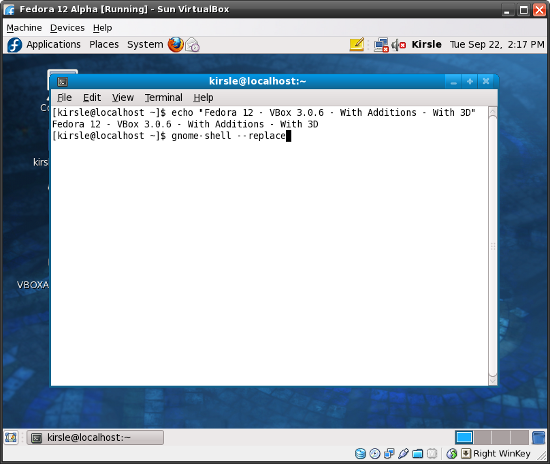Image resolution: width=550 pixels, height=464 pixels.
Task: Open the Terminal menu in terminal window
Action: 163,97
